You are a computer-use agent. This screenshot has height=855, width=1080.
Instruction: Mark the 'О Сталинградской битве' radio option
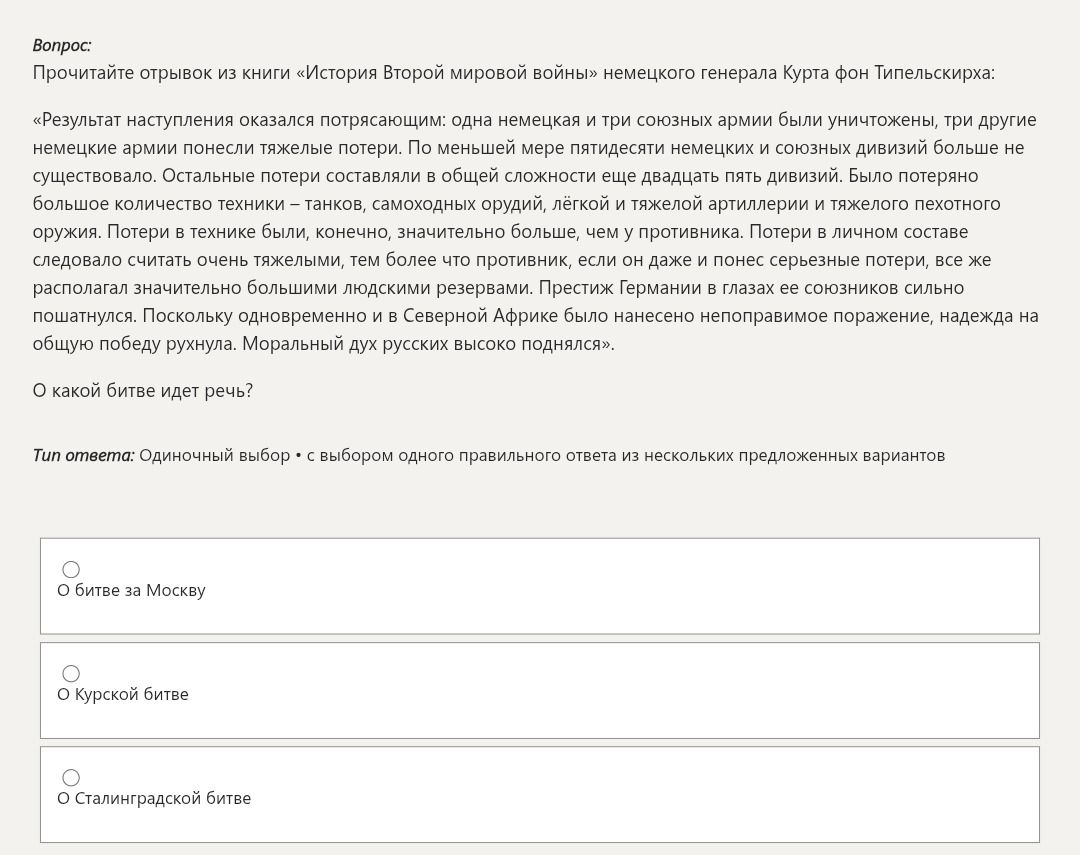click(x=71, y=777)
